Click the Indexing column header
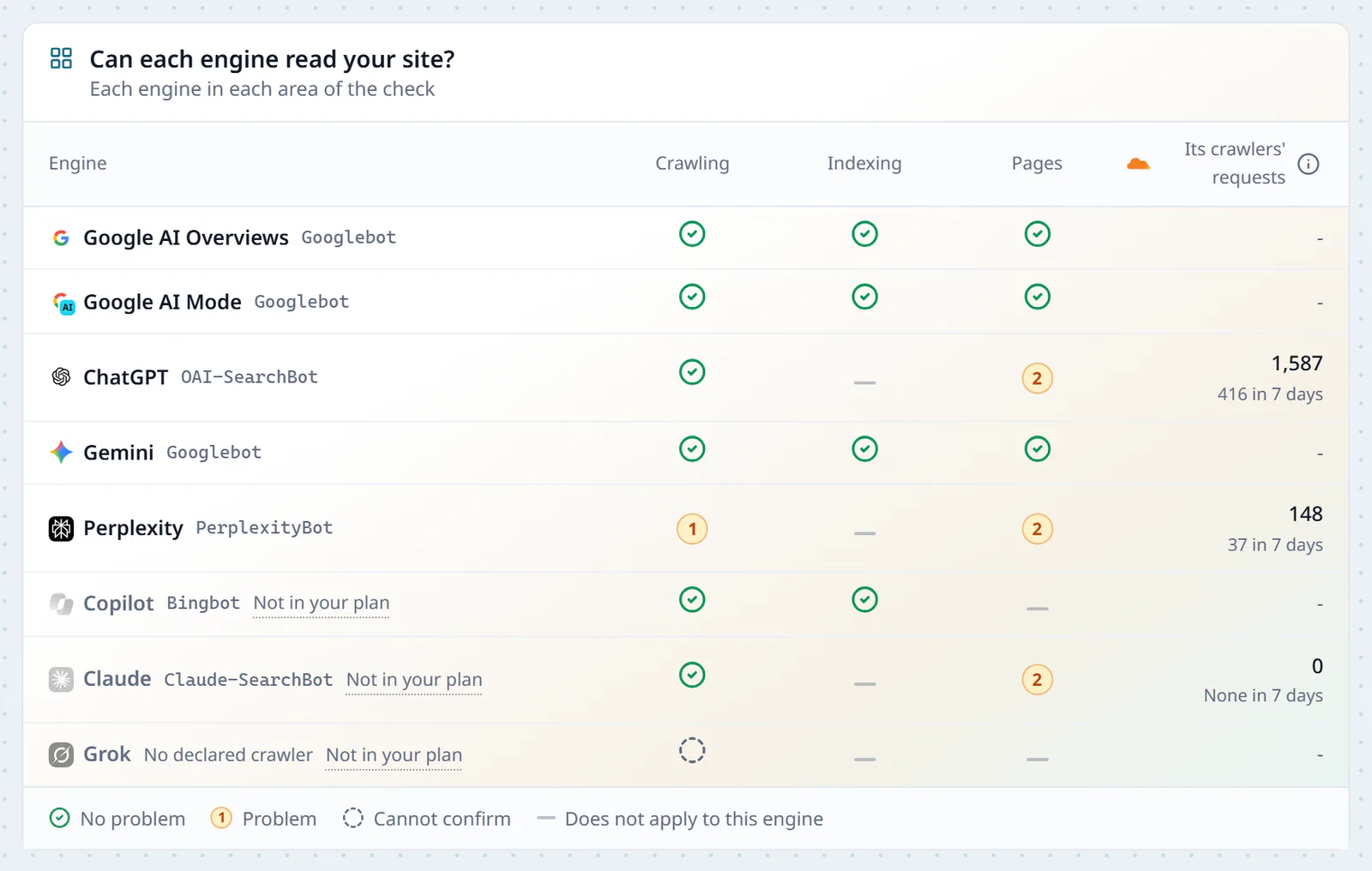The width and height of the screenshot is (1372, 871). coord(864,164)
